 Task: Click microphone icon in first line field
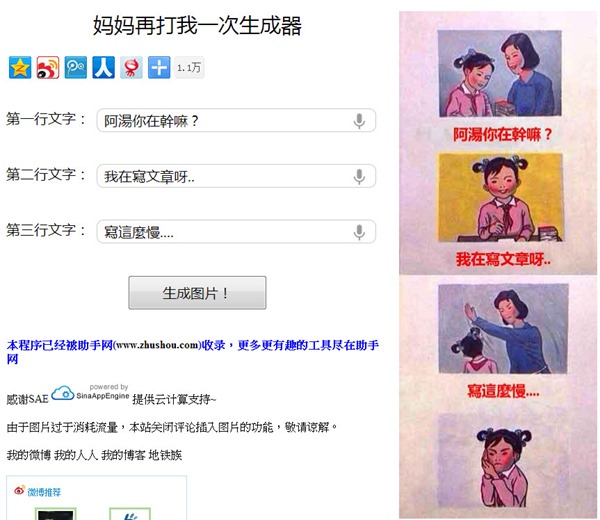(x=359, y=121)
